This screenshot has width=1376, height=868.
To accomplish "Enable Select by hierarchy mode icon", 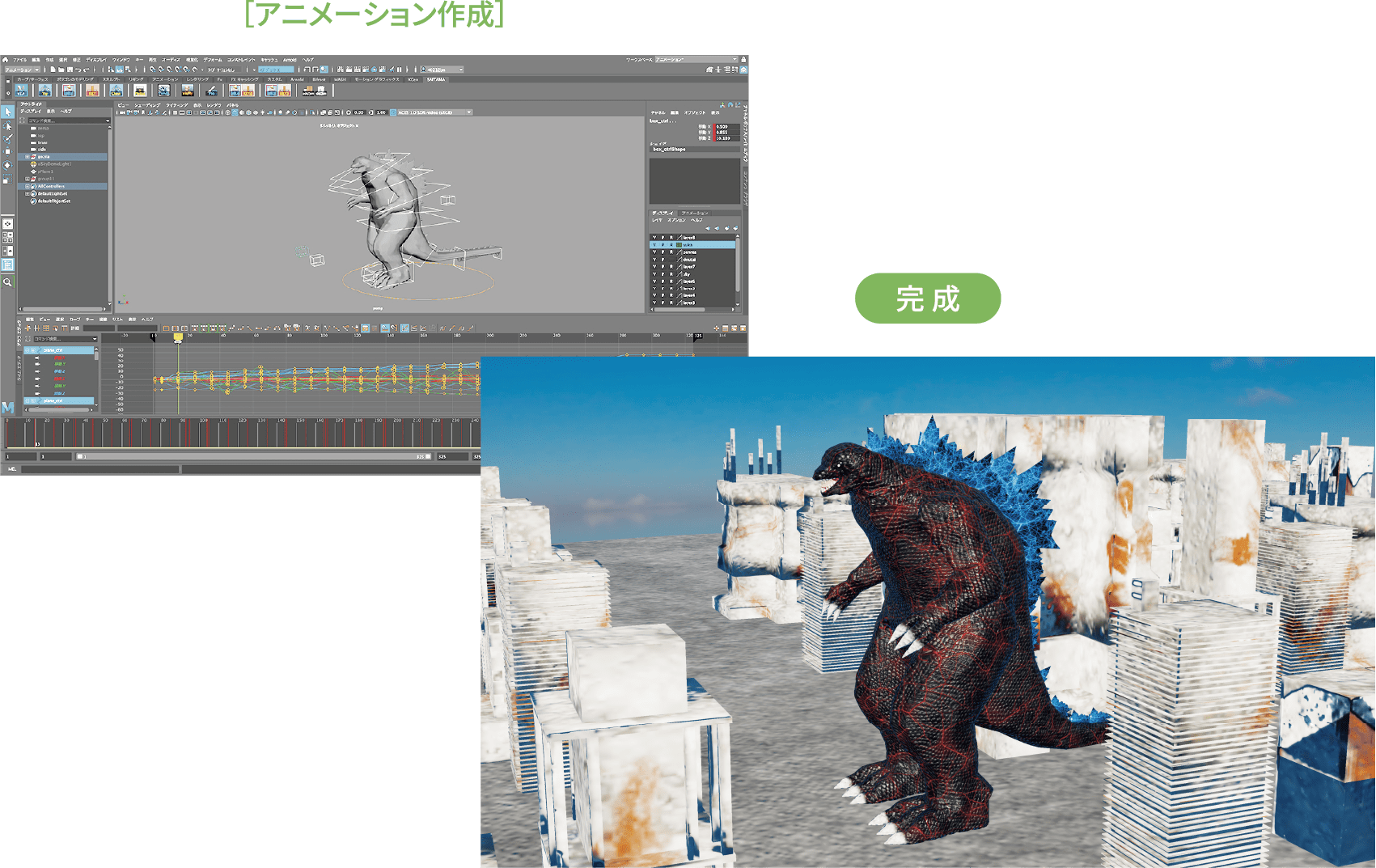I will [111, 70].
